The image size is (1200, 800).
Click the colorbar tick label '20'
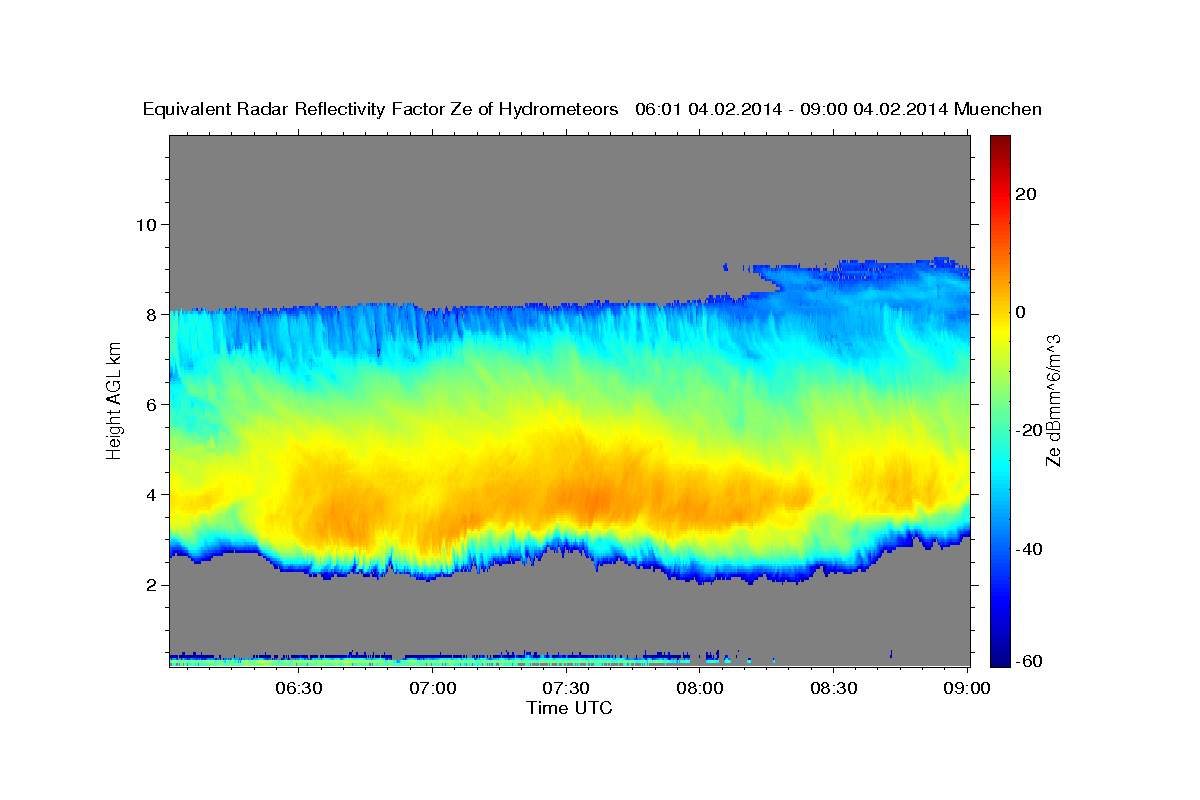1027,194
